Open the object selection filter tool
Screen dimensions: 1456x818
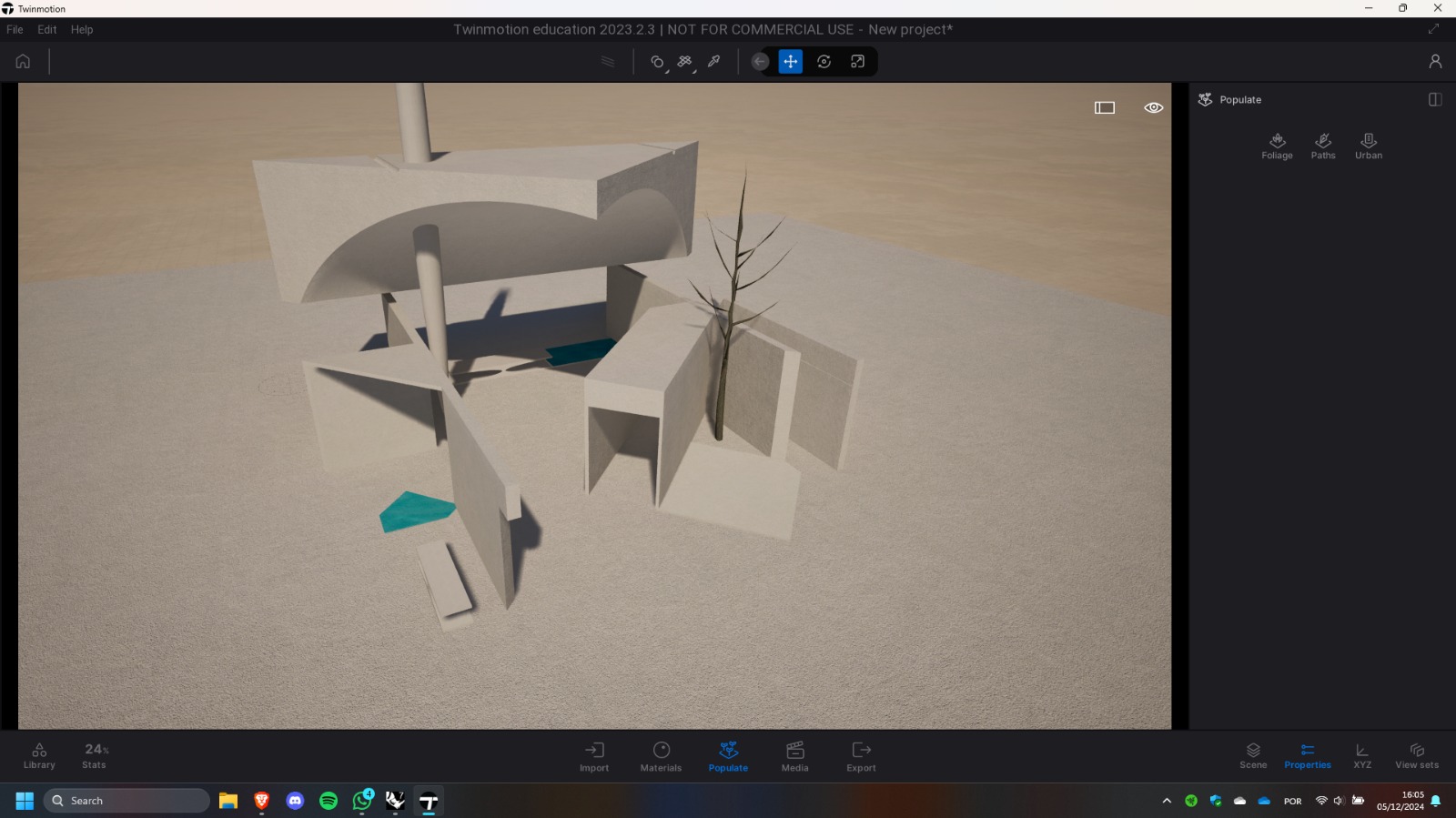coord(658,62)
